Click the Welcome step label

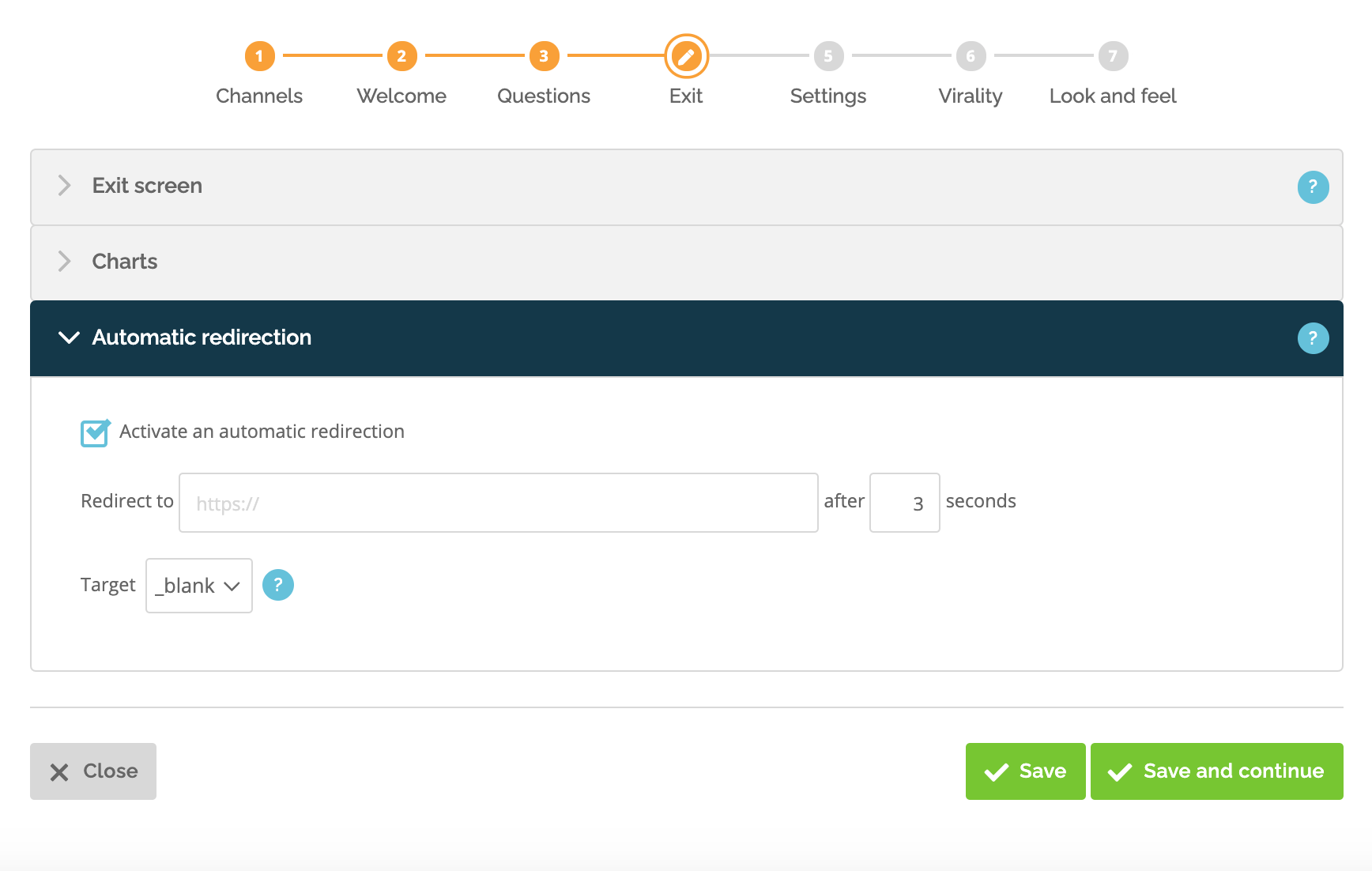401,96
